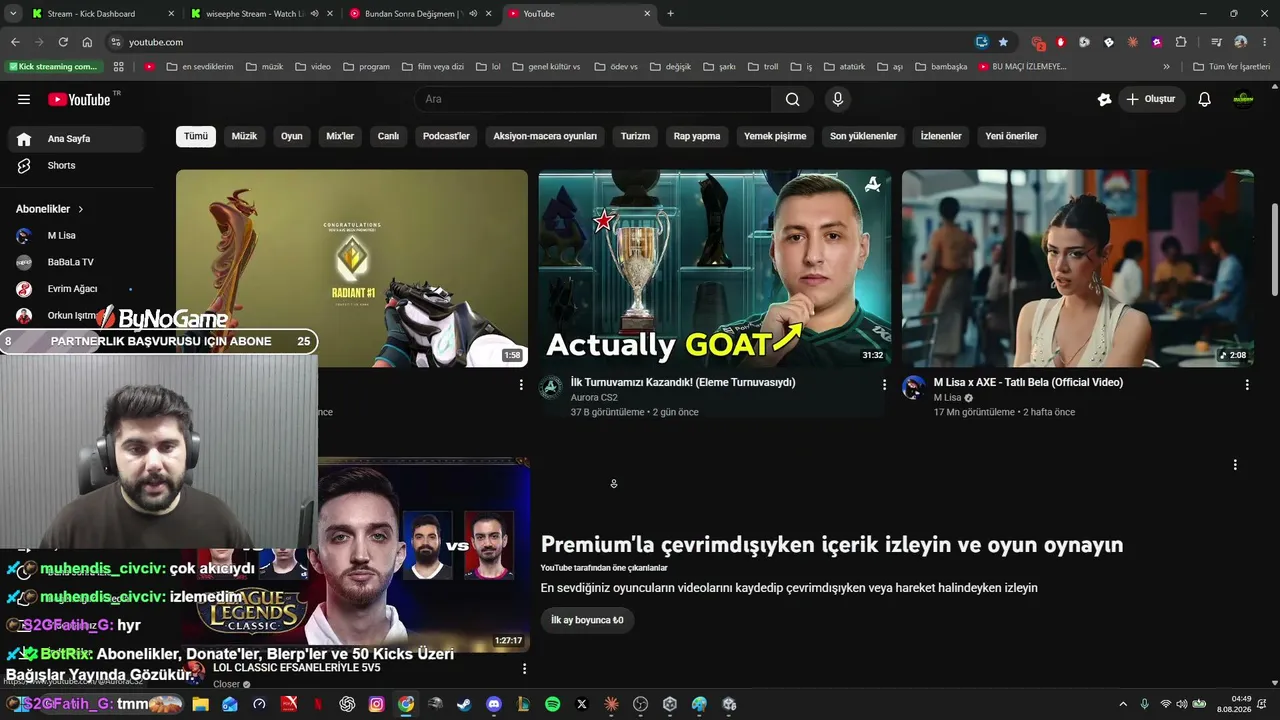Go to Ana Sayfa in sidebar
This screenshot has width=1280, height=720.
pos(76,139)
